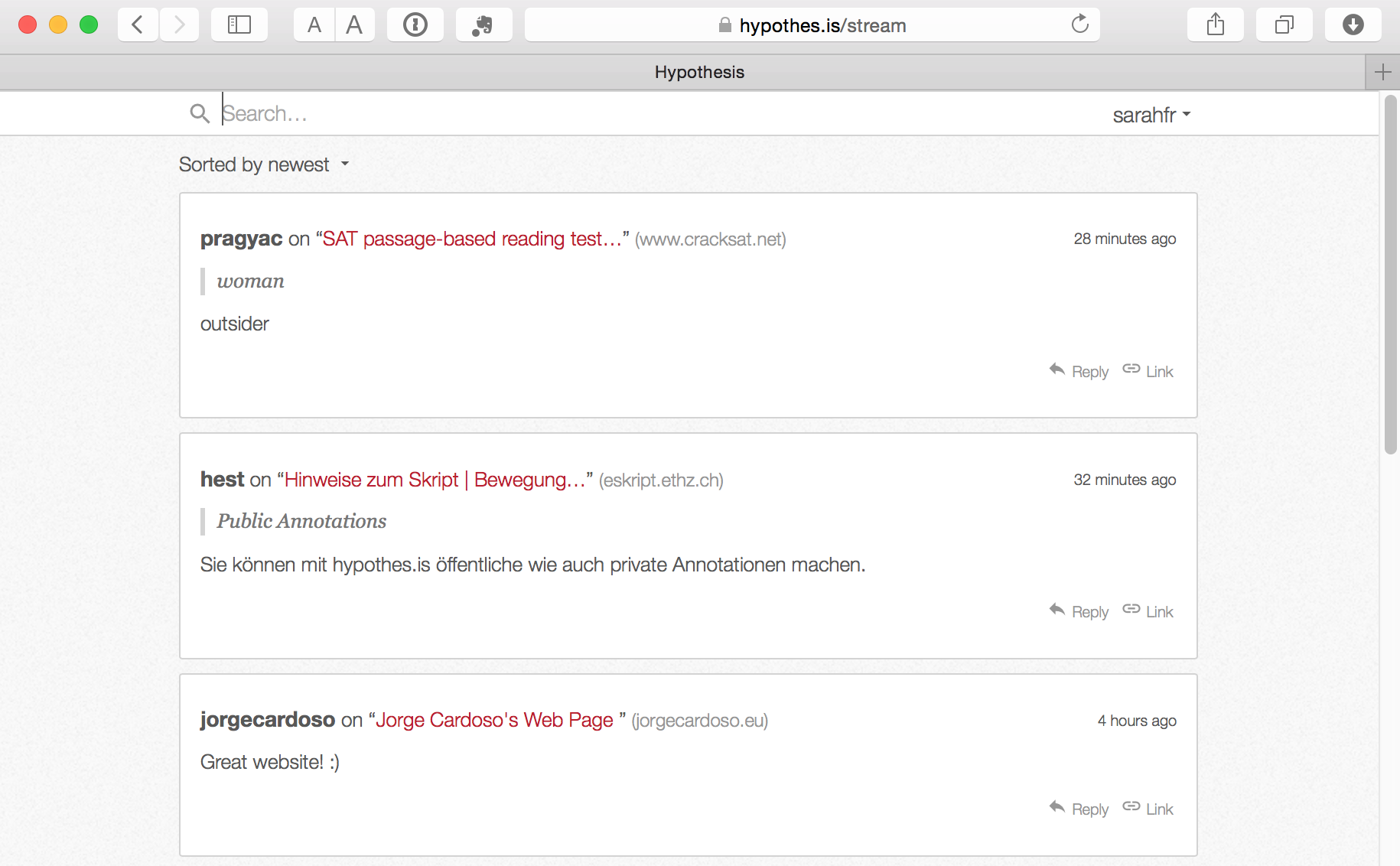Click the pragyac username
Screen dimensions: 1400x866
[241, 239]
